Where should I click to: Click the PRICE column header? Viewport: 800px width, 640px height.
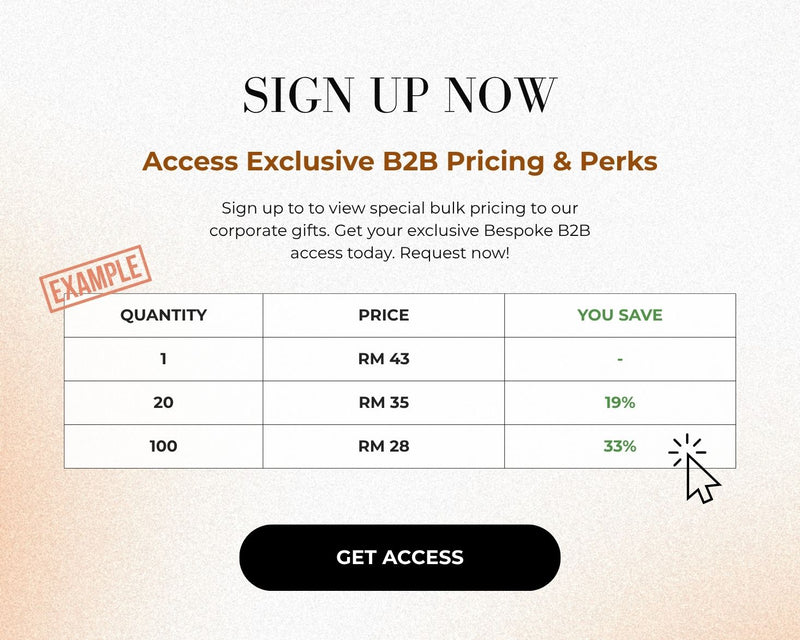[384, 315]
